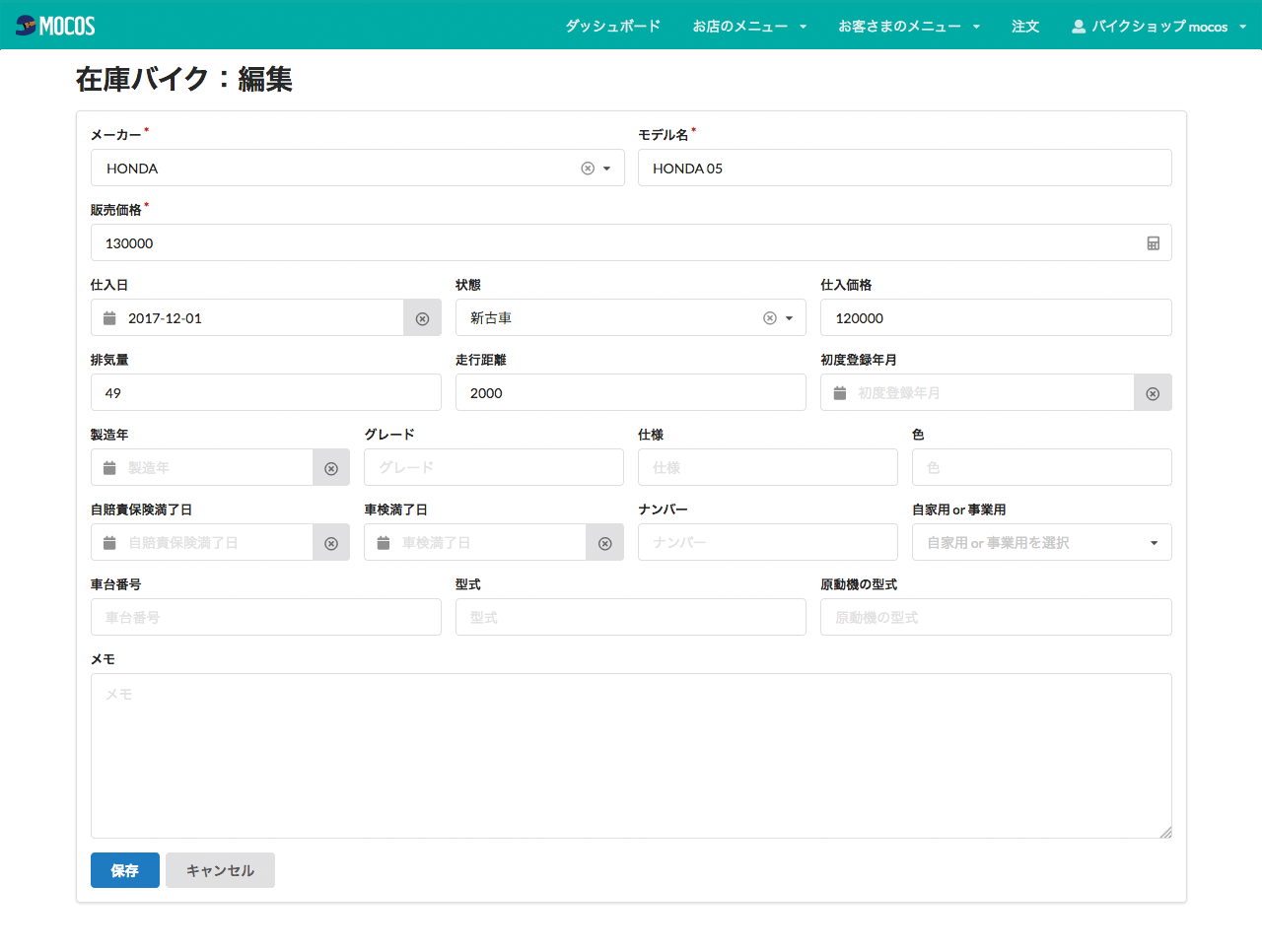
Task: Click the メモ text area
Action: click(631, 756)
